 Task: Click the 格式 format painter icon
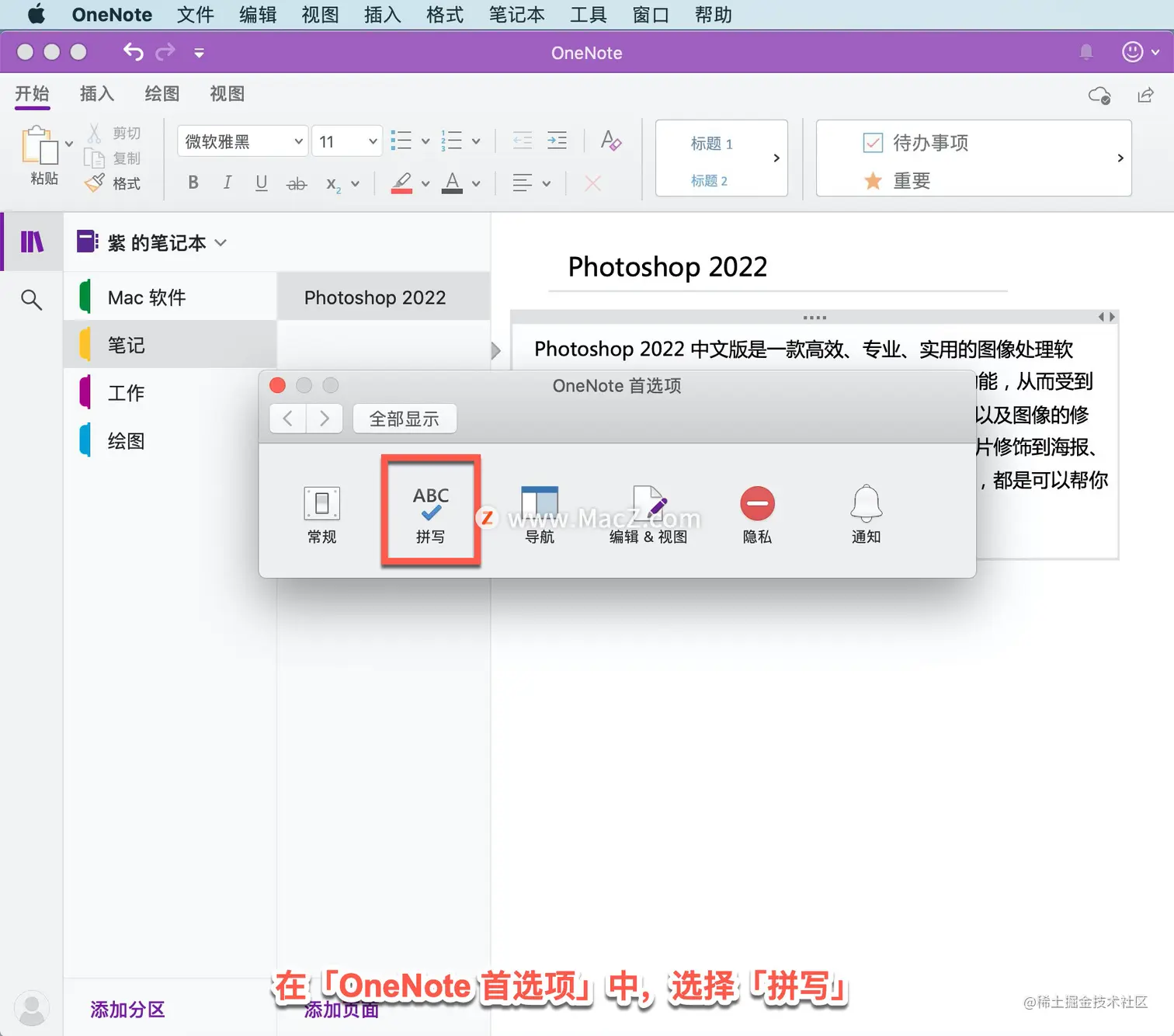click(94, 183)
